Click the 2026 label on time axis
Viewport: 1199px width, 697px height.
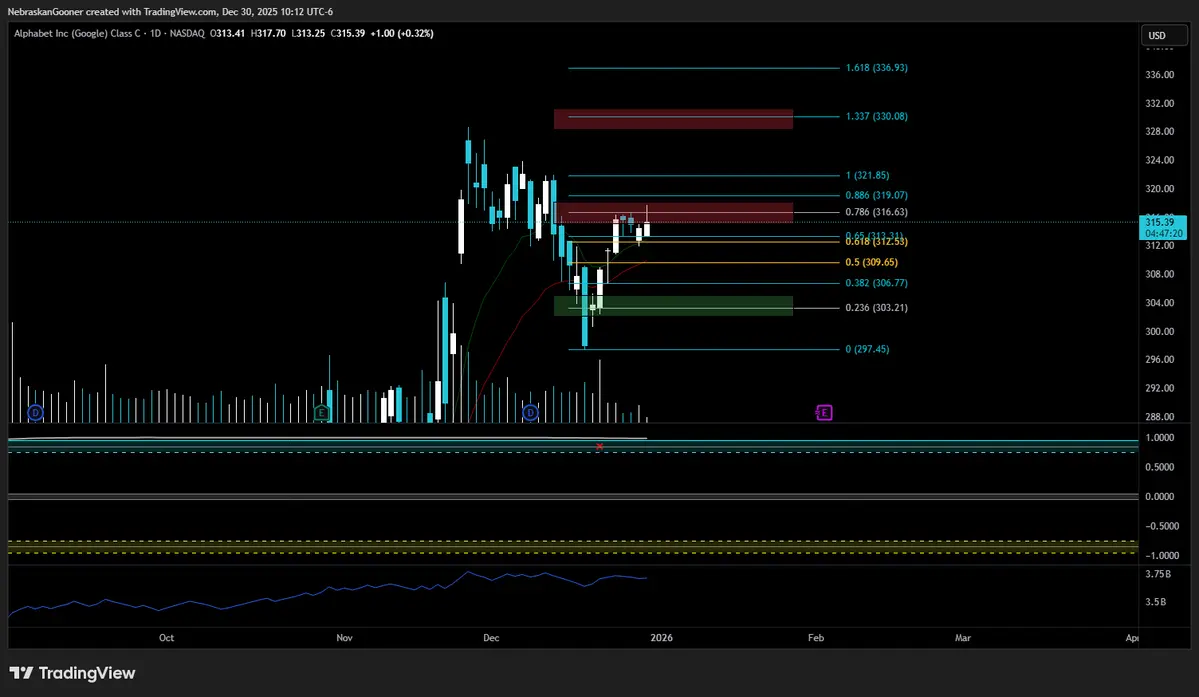tap(661, 637)
